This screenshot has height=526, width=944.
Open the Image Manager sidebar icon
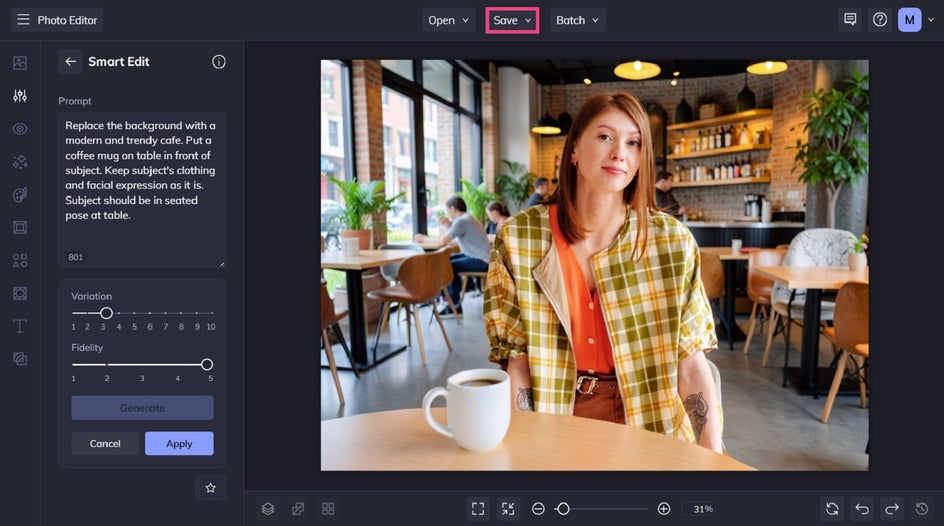[x=20, y=63]
